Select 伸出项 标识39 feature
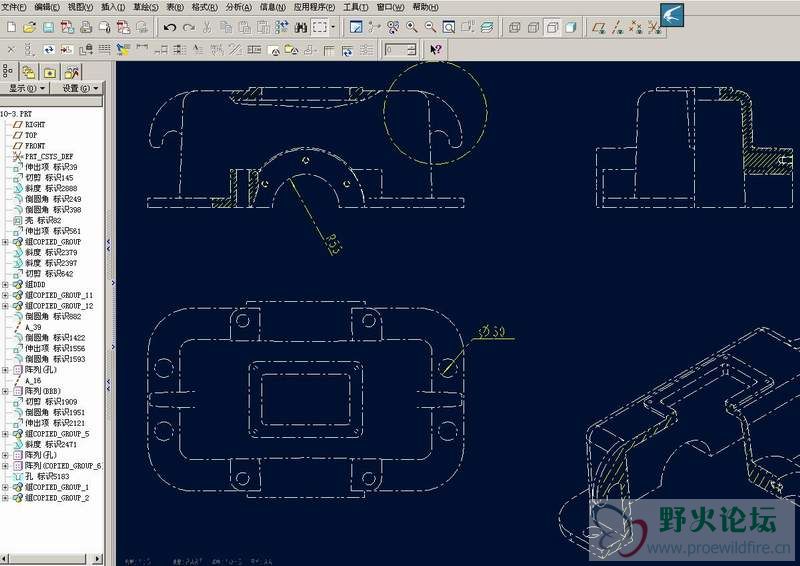Screen dimensions: 800x566 [45, 167]
